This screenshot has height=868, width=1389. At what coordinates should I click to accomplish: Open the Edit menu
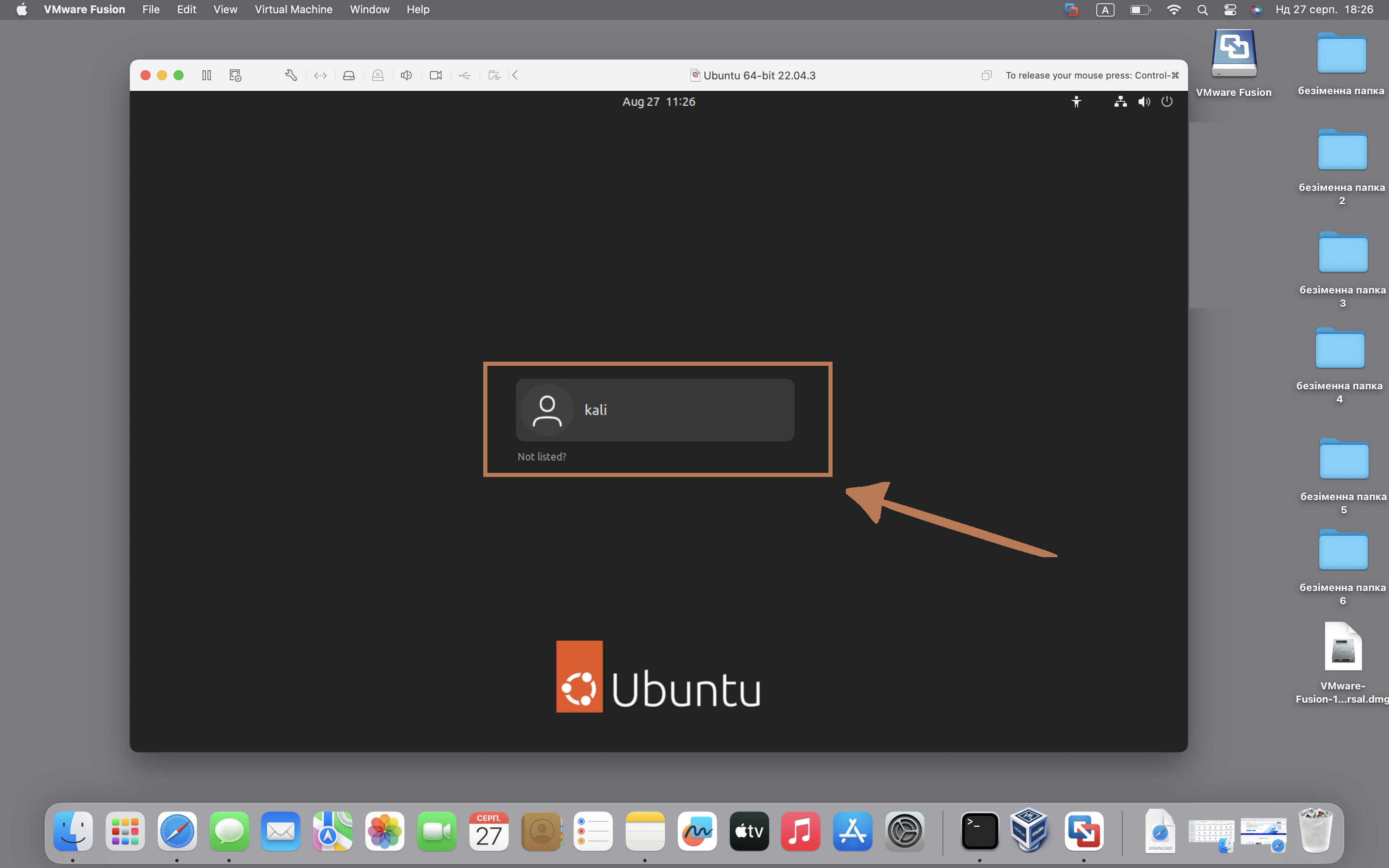point(186,9)
